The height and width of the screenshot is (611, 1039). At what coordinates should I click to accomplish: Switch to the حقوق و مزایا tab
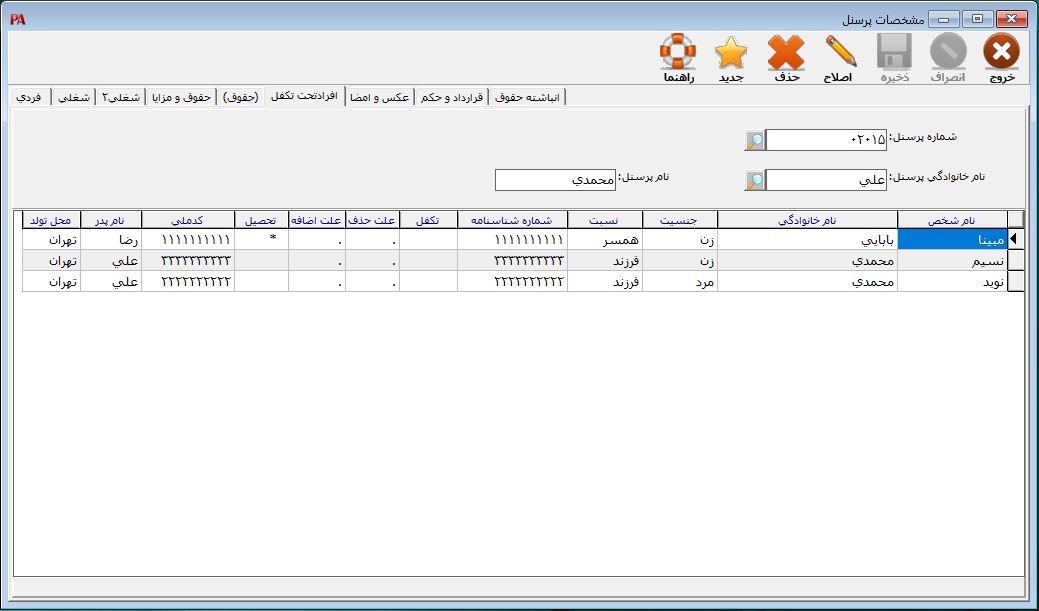pos(181,97)
